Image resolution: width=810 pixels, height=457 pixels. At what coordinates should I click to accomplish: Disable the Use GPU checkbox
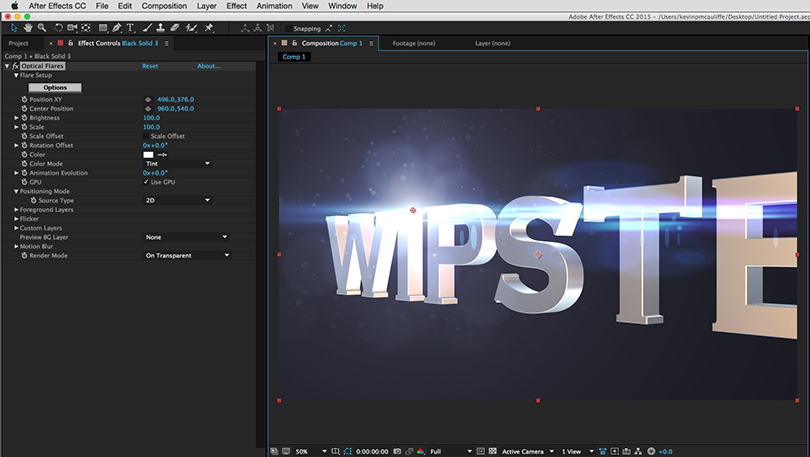(x=146, y=182)
